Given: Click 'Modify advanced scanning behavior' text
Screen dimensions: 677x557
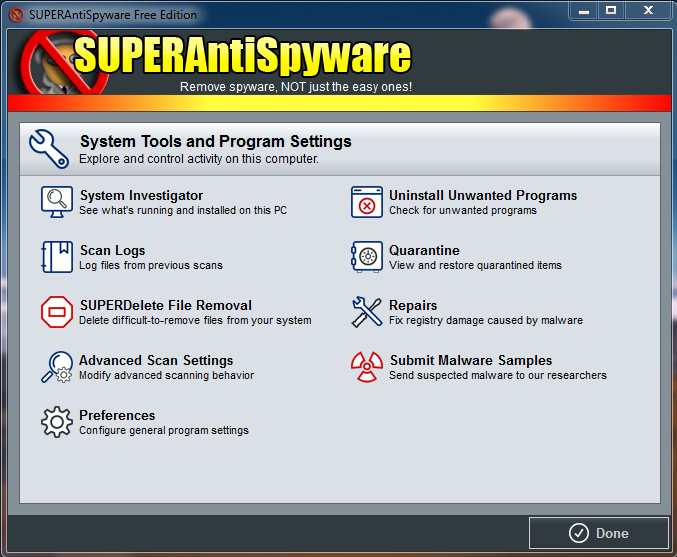Looking at the screenshot, I should coord(166,375).
